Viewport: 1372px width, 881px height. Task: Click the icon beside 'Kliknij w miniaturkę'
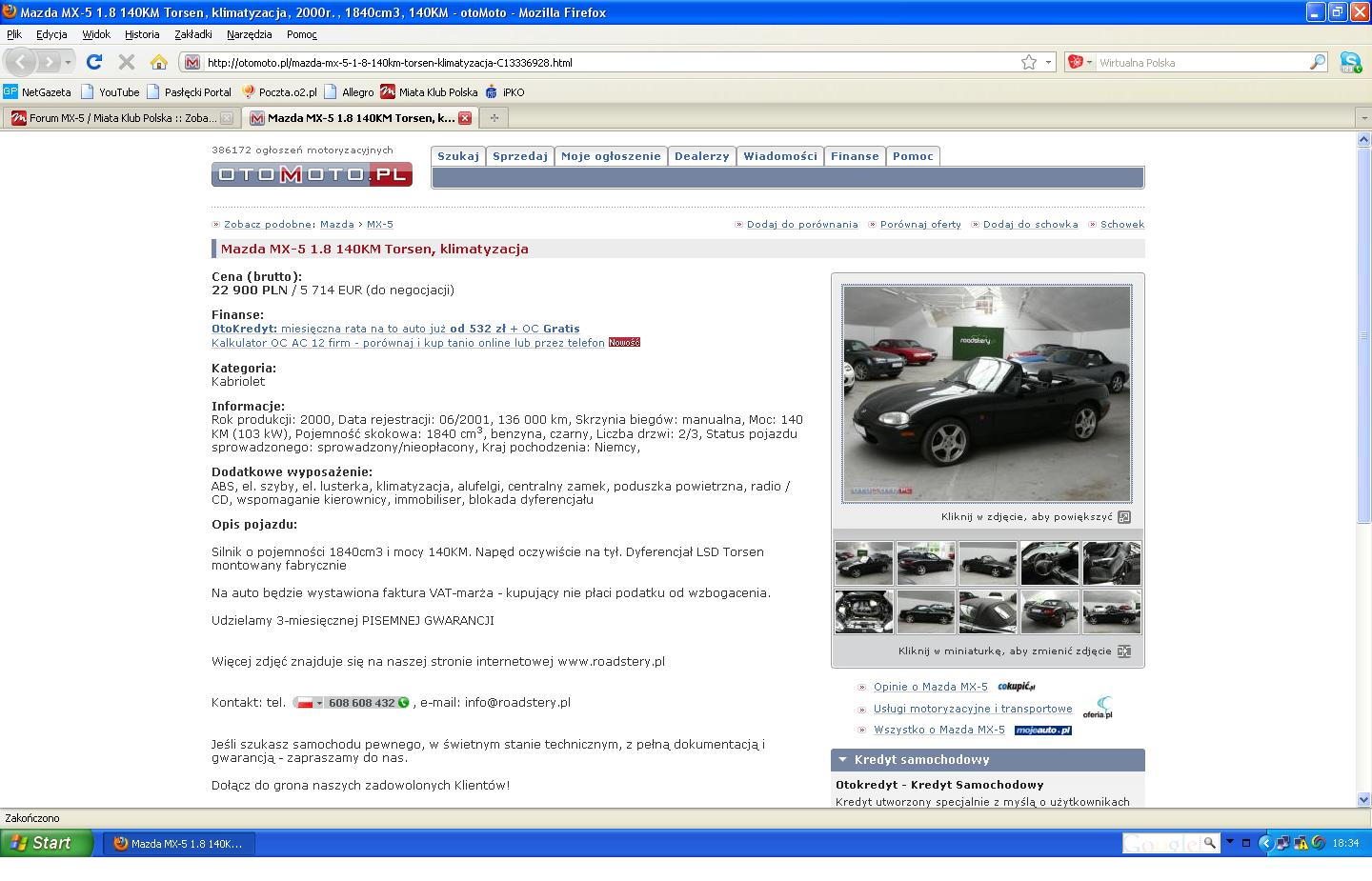click(x=1124, y=651)
